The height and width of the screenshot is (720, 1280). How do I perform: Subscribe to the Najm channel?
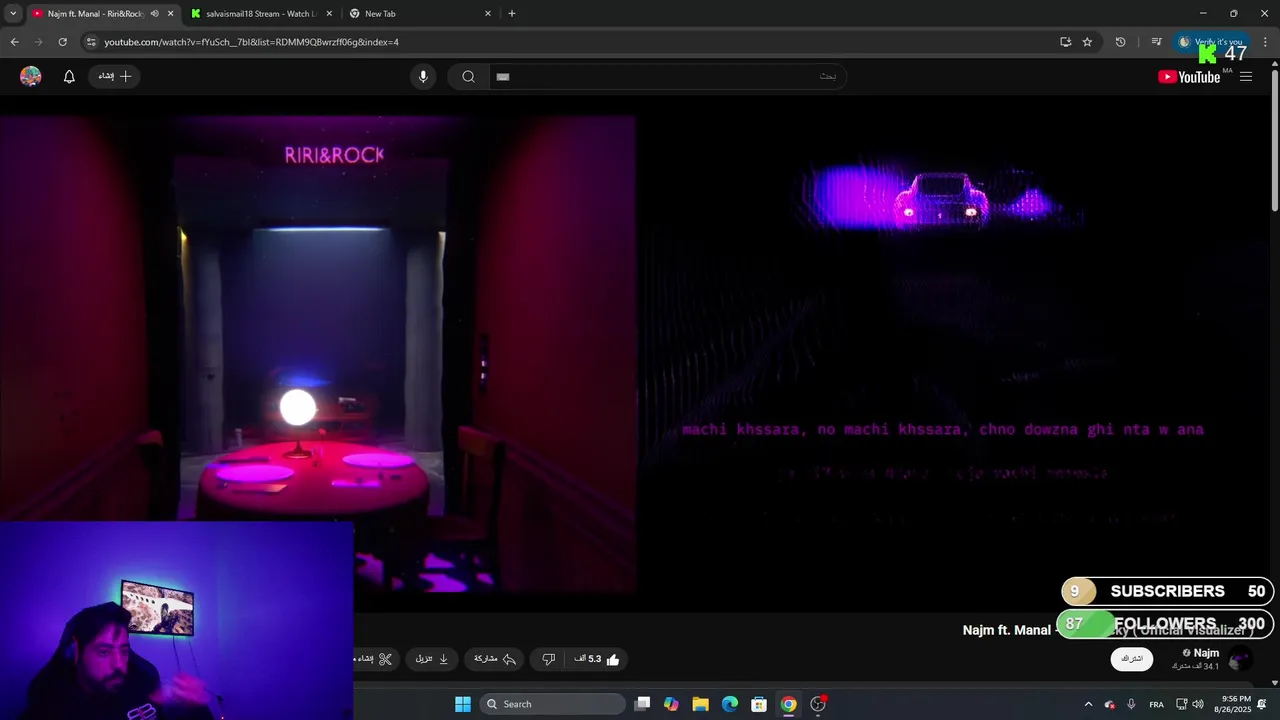point(1132,659)
